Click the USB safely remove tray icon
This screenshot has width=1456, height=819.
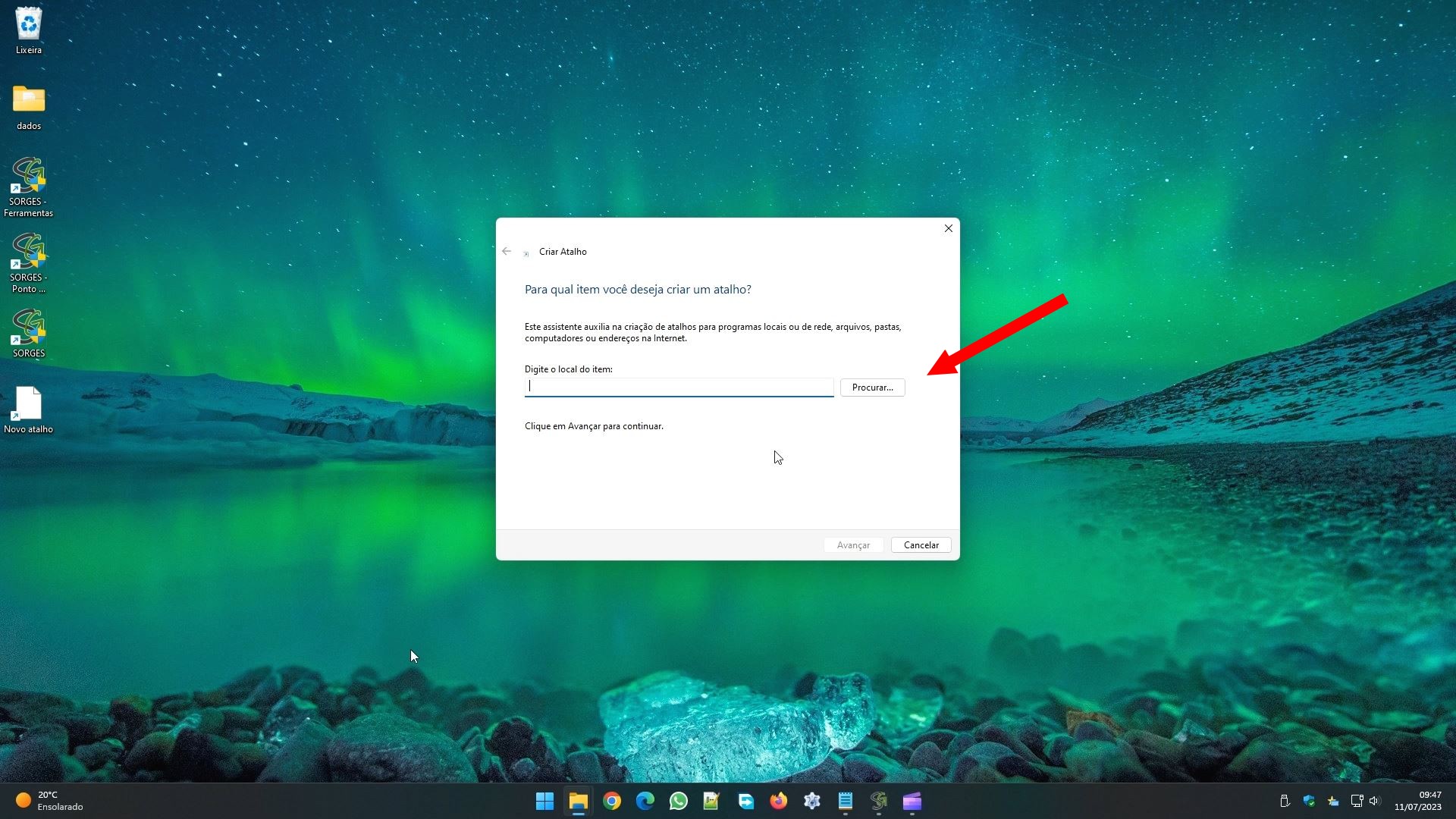pyautogui.click(x=1285, y=801)
